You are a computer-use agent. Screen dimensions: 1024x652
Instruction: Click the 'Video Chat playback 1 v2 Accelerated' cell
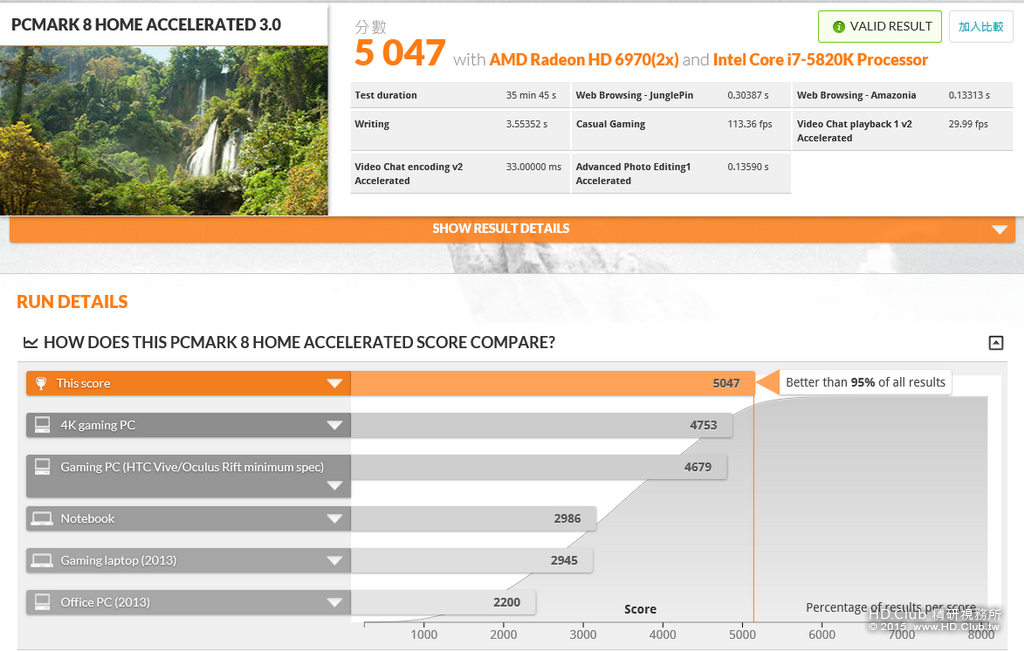tap(903, 131)
